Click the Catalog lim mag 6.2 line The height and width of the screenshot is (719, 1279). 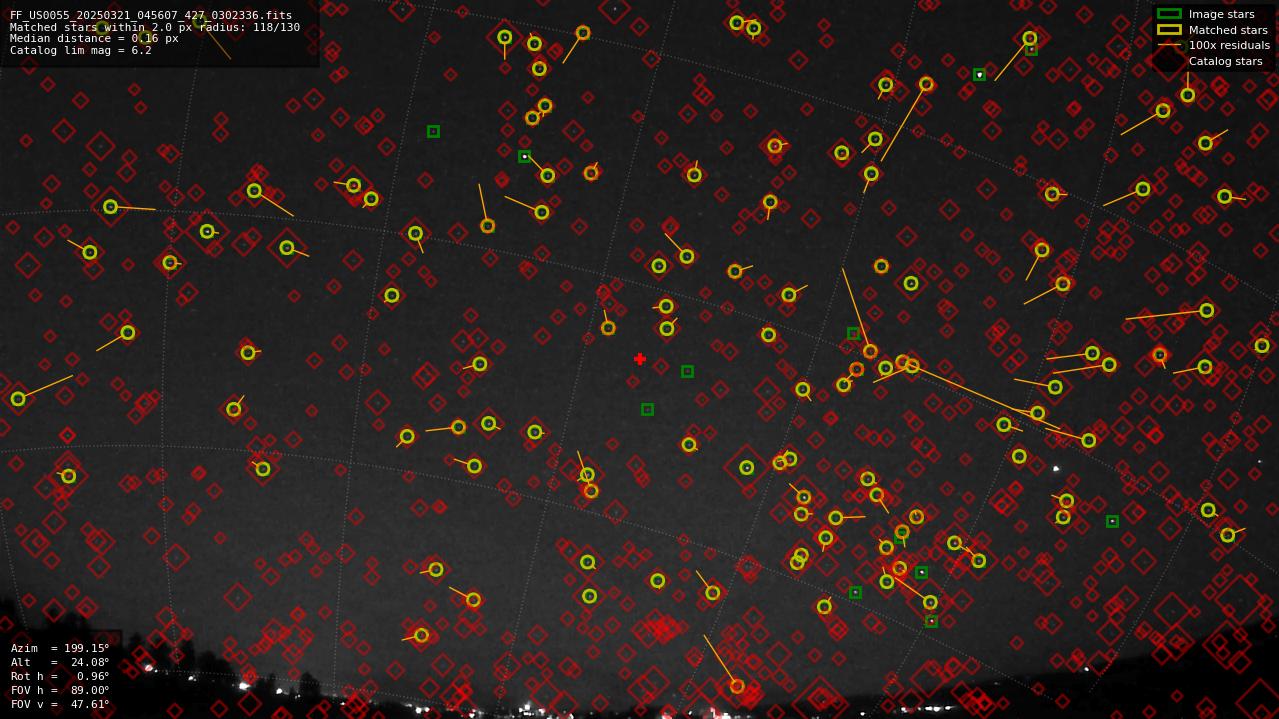(x=81, y=50)
